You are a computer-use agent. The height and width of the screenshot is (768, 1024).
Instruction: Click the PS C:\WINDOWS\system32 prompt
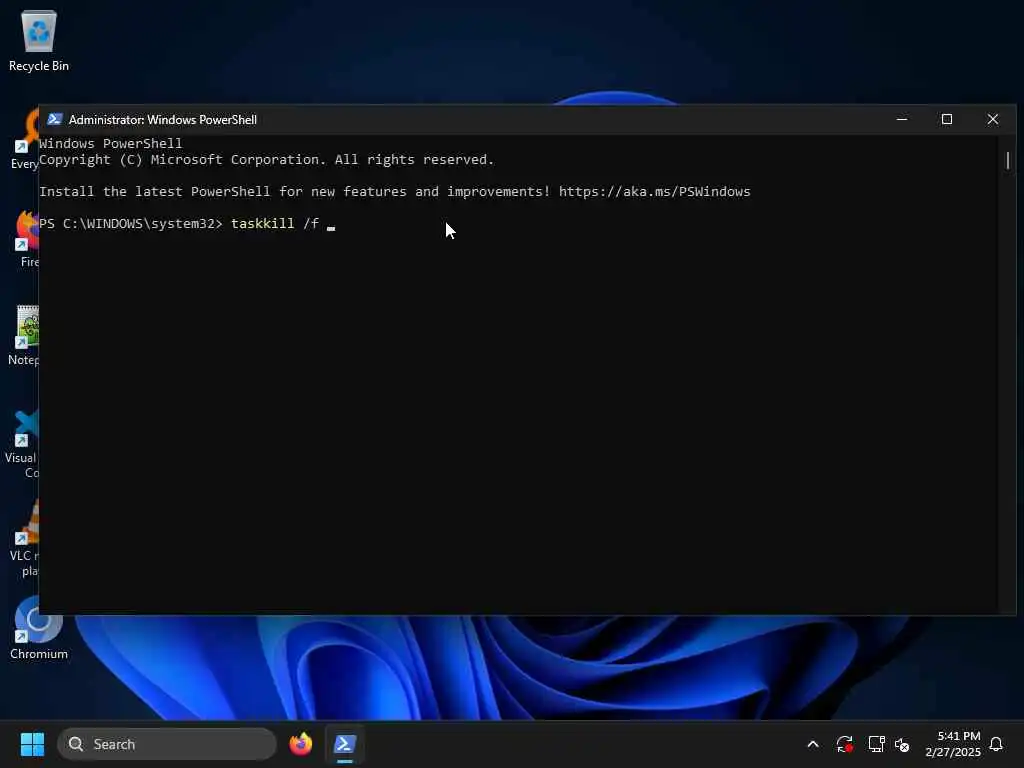pyautogui.click(x=131, y=223)
